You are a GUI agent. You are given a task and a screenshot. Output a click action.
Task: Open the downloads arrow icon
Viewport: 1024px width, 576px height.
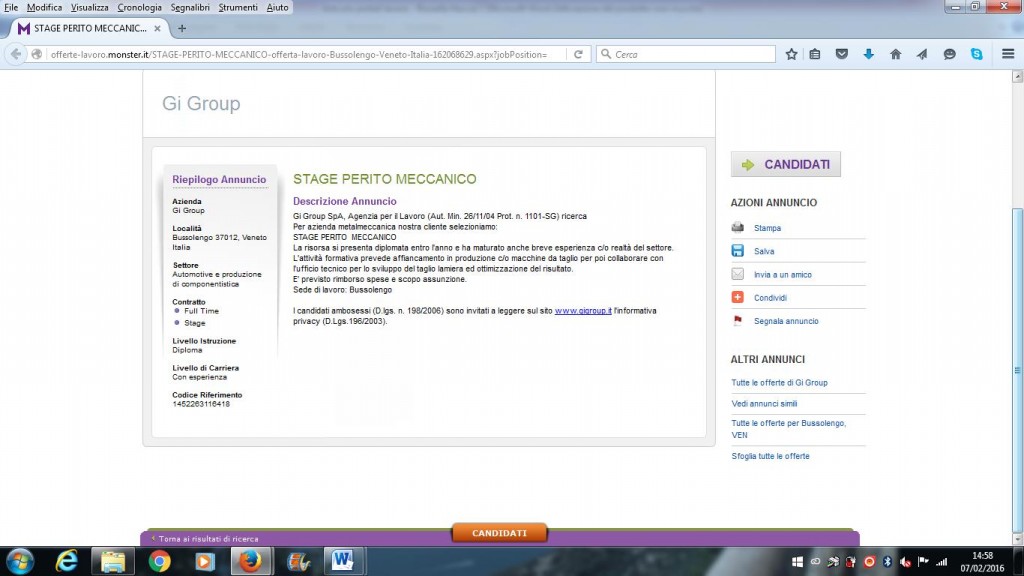[x=869, y=54]
